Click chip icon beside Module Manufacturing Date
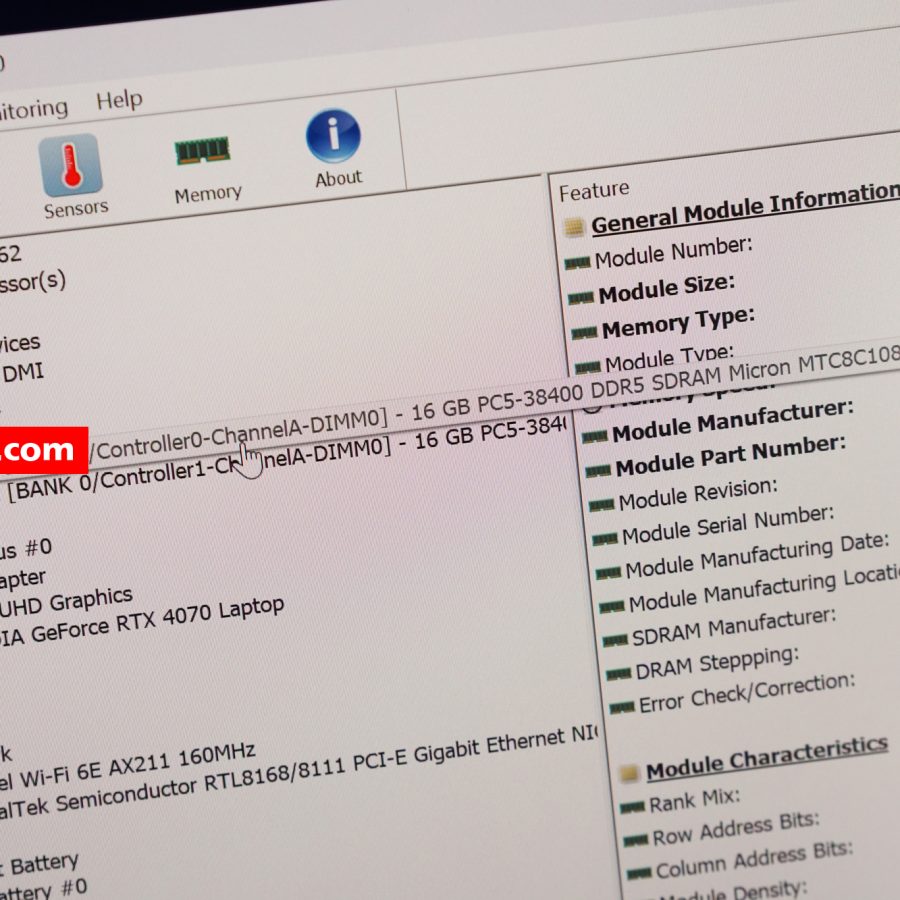The height and width of the screenshot is (900, 900). point(608,573)
